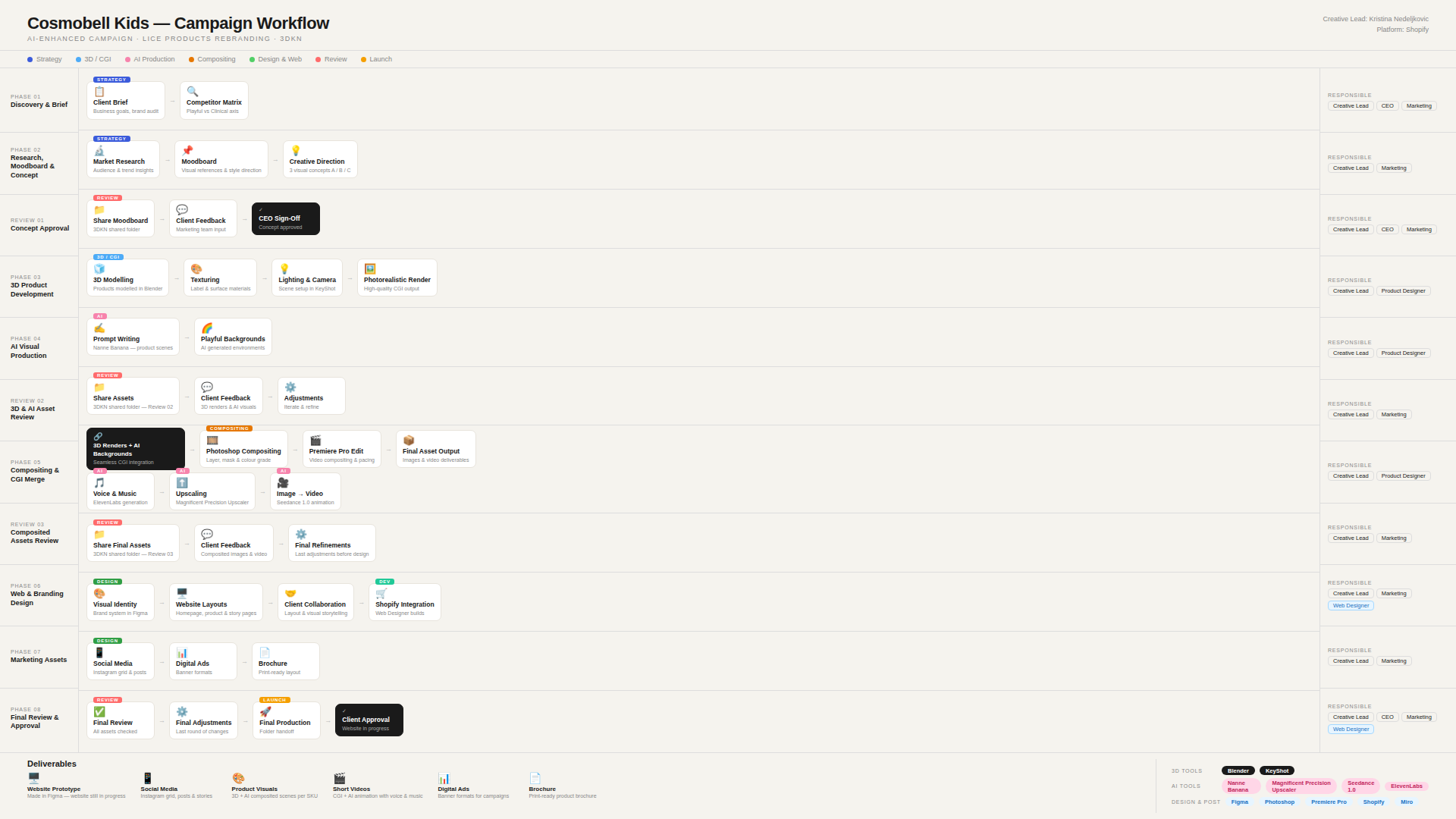
Task: Select the Design & Web legend item
Action: (x=275, y=59)
